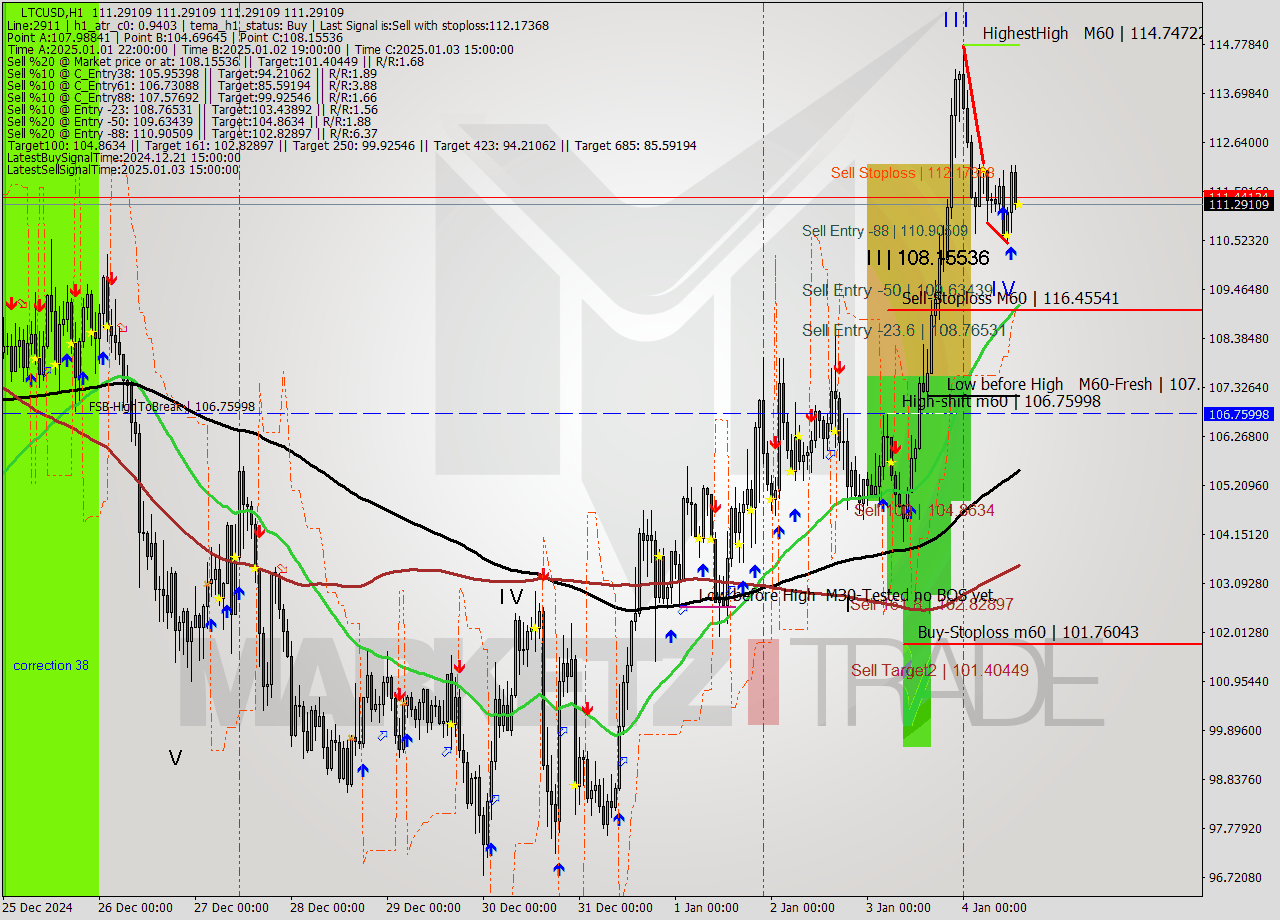
Task: Click the '30 Dec 00:00' time label
Action: 520,908
